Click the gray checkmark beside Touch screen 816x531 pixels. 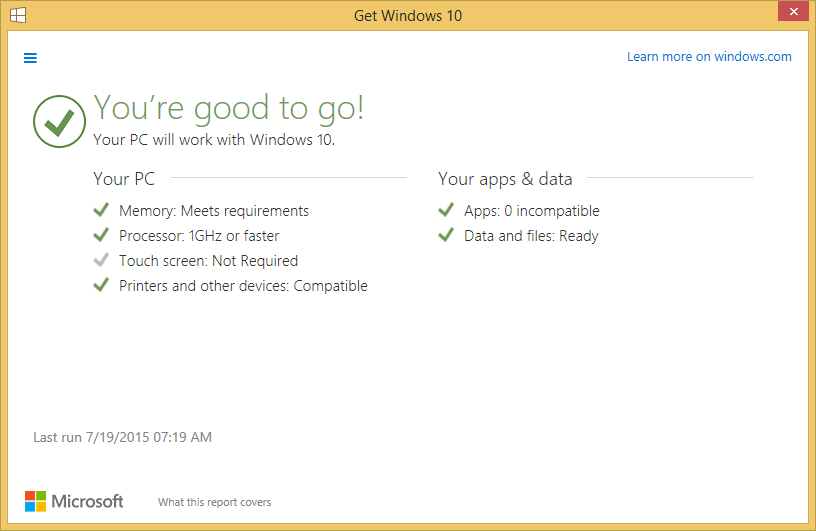101,260
